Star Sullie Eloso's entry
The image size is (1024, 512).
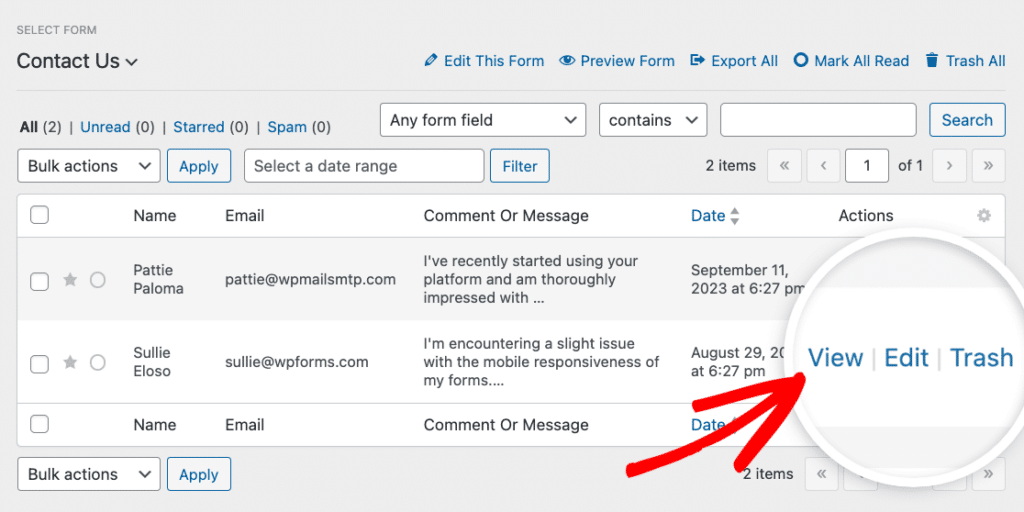(70, 362)
